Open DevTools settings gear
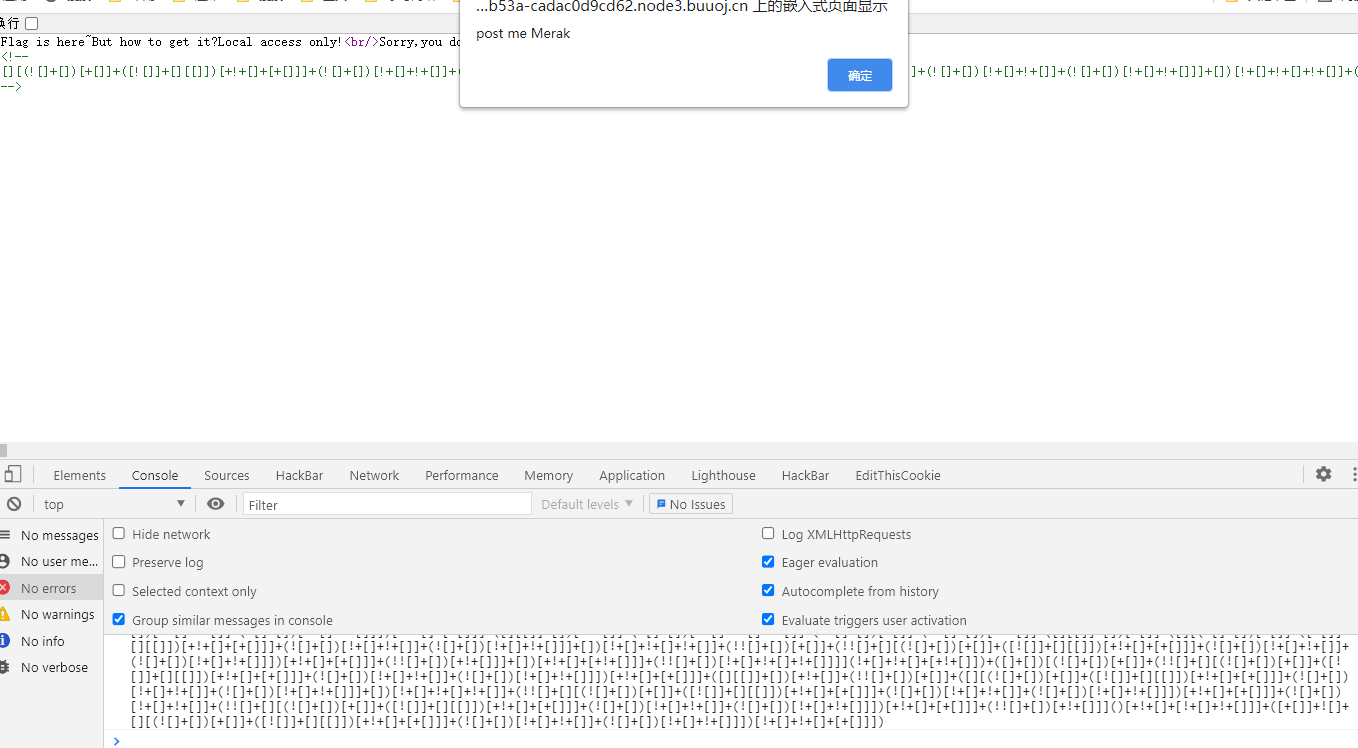Image resolution: width=1358 pixels, height=748 pixels. [x=1323, y=474]
